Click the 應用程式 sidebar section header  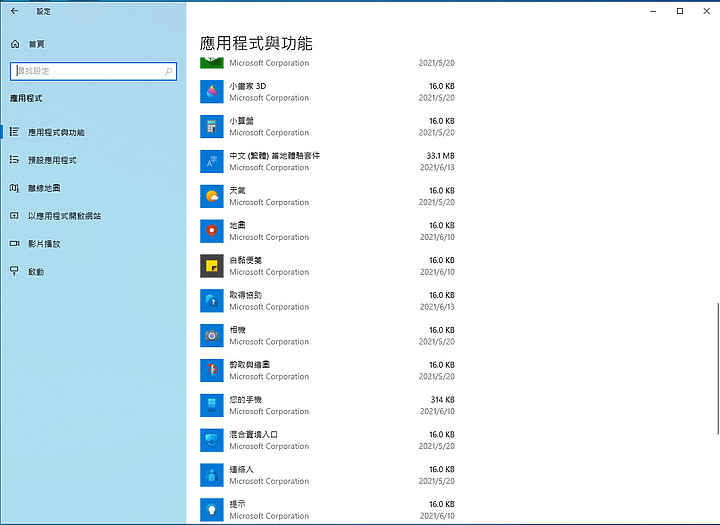point(26,98)
